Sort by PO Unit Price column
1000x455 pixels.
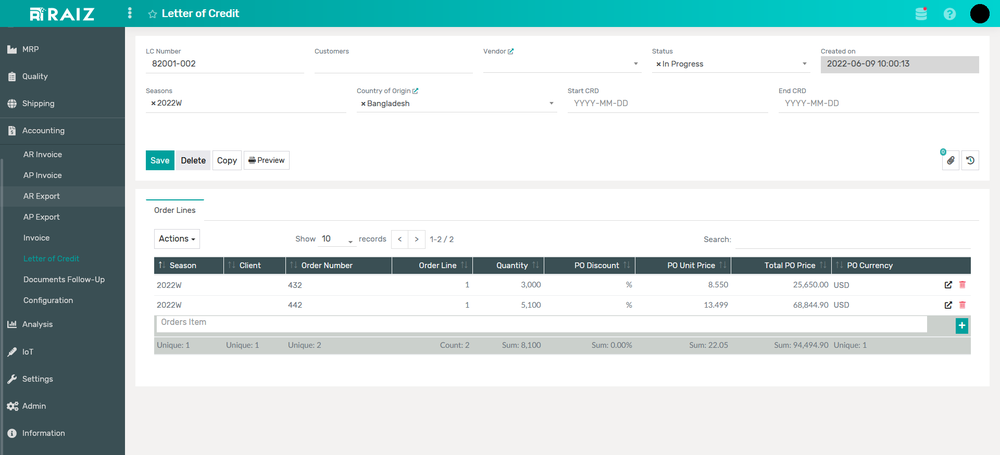pyautogui.click(x=683, y=265)
